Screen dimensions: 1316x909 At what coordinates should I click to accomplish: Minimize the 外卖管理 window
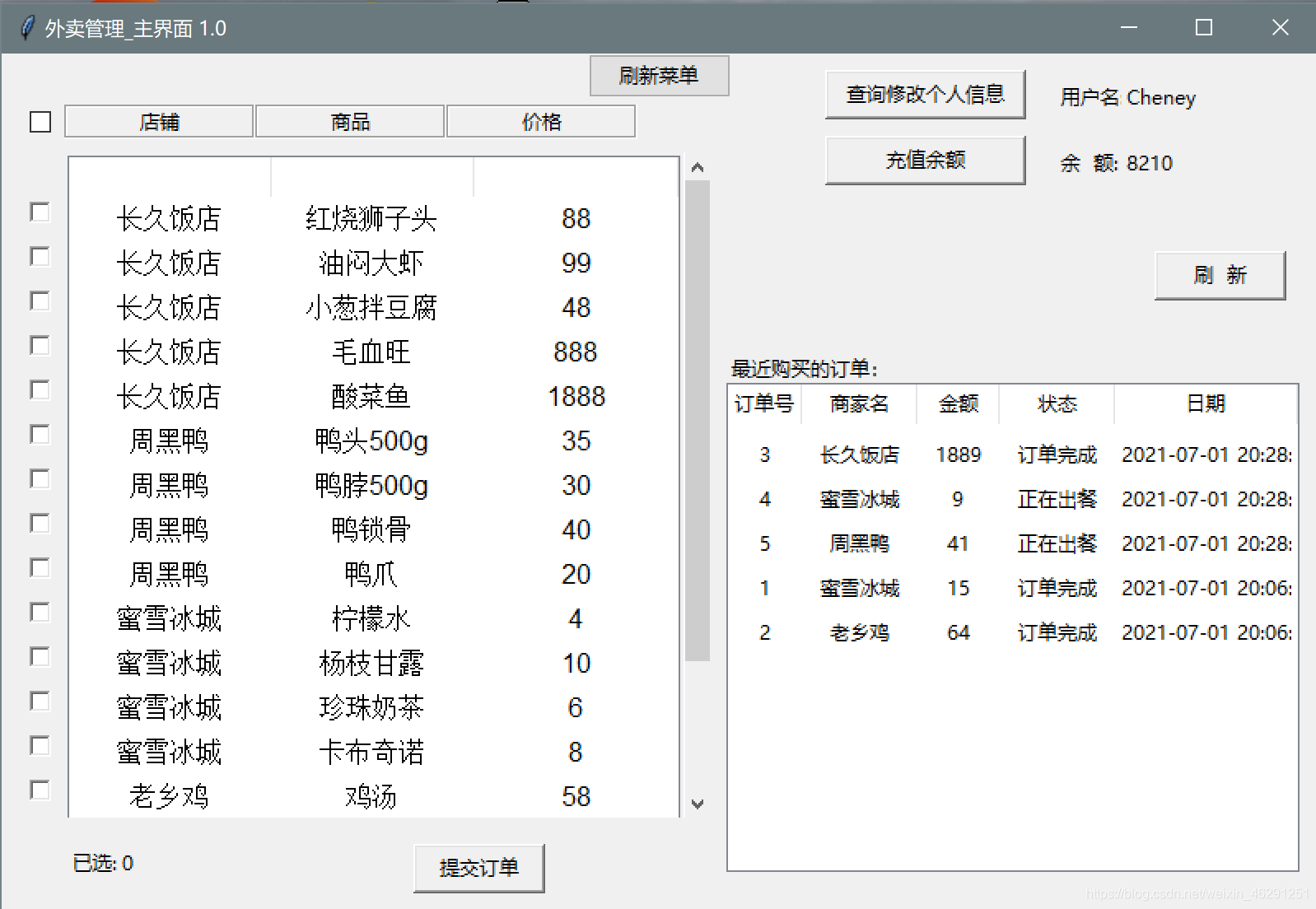[x=1129, y=28]
